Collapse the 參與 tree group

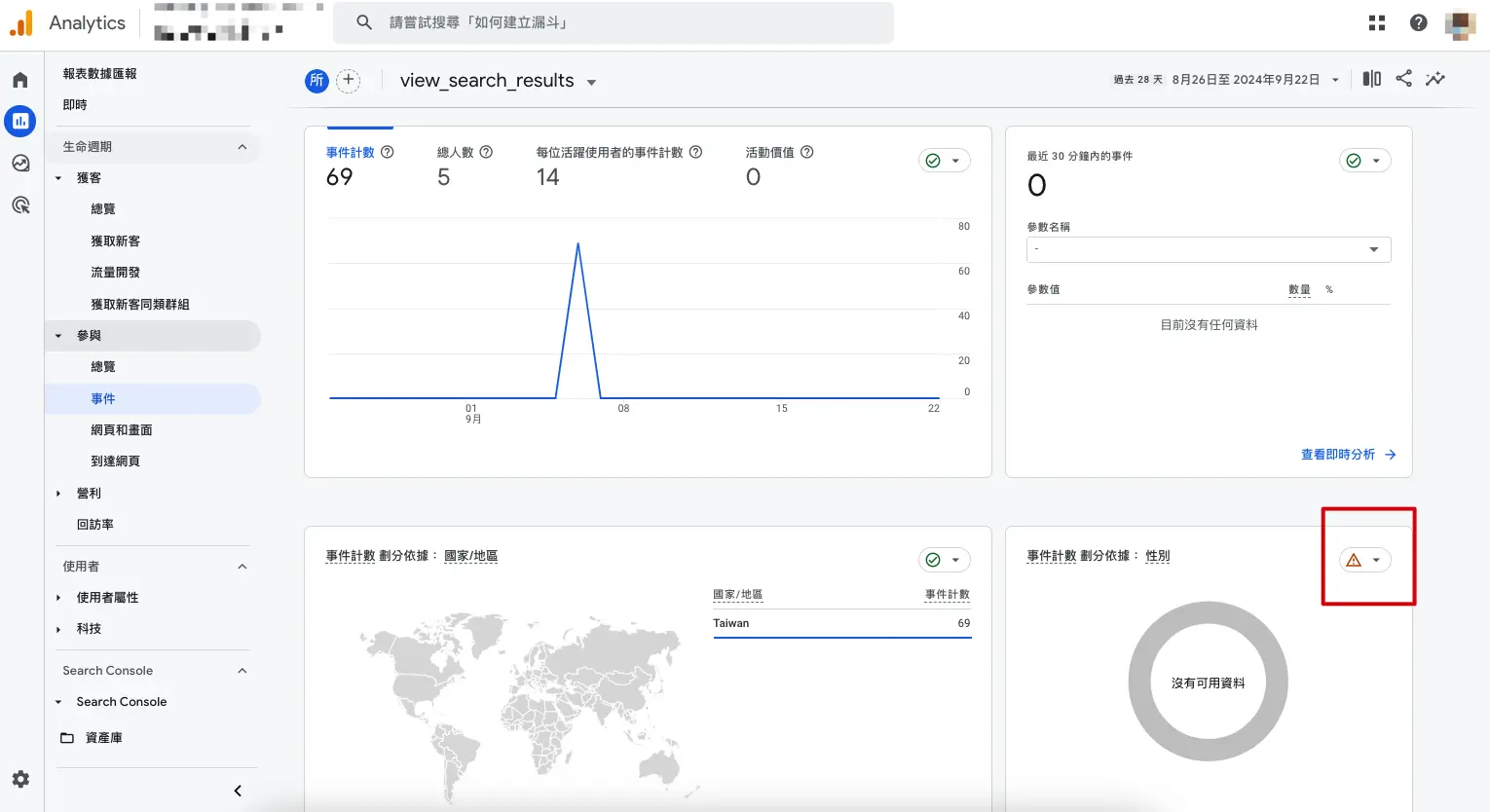(x=58, y=336)
